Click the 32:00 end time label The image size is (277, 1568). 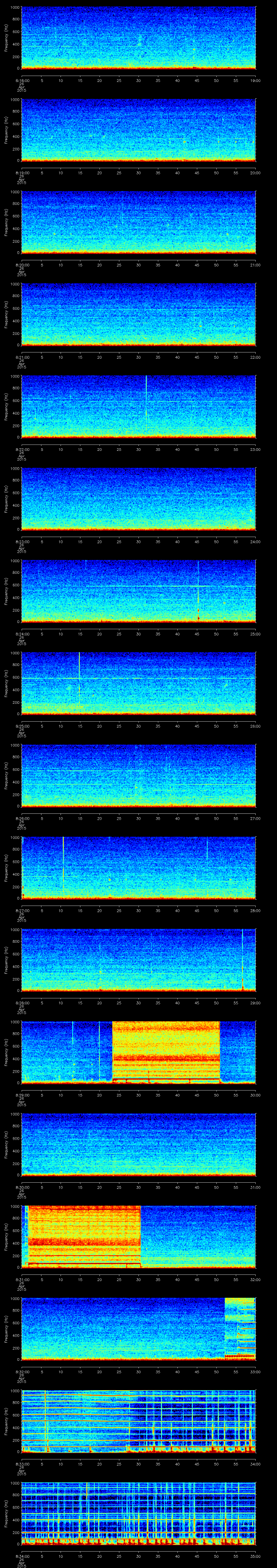click(255, 1279)
